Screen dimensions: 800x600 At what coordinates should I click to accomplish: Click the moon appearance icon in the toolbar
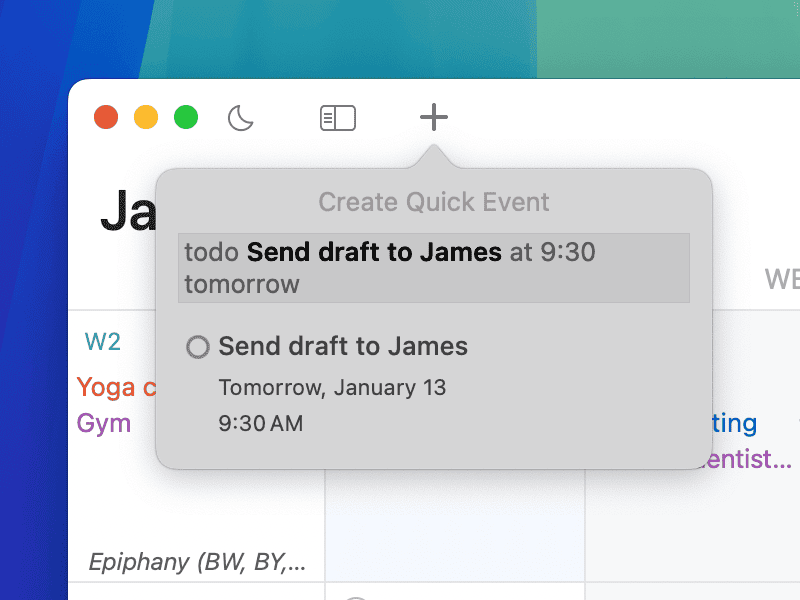point(239,117)
